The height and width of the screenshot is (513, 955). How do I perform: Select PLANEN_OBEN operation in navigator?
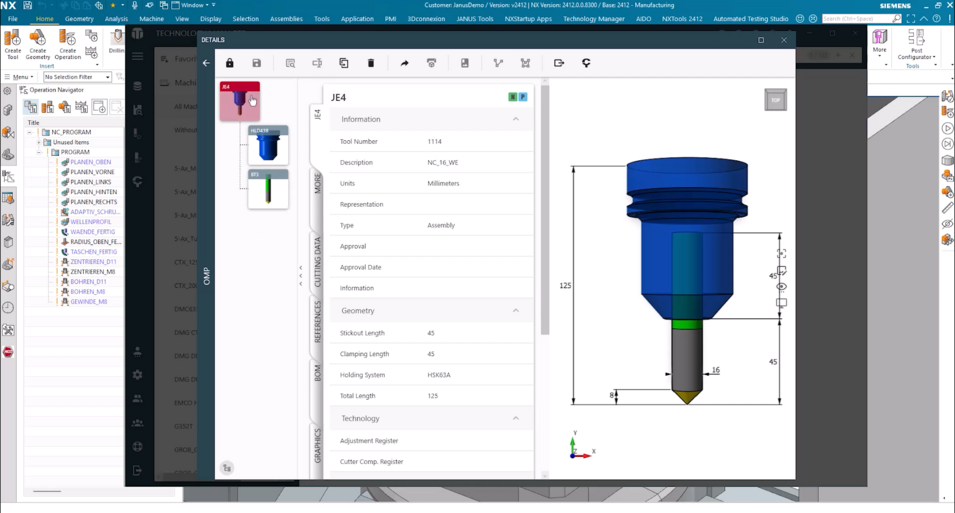(90, 162)
